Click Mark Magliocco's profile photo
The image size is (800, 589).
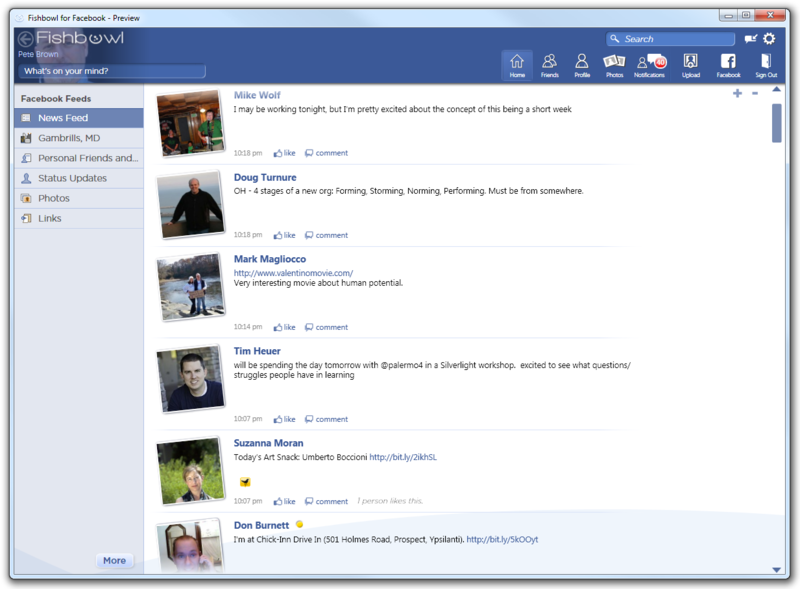point(190,287)
